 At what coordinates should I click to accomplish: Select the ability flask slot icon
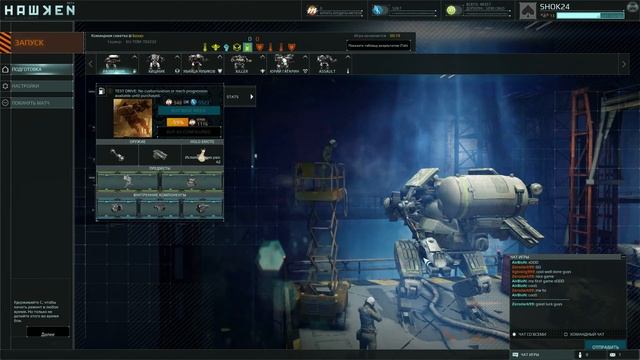click(x=202, y=155)
